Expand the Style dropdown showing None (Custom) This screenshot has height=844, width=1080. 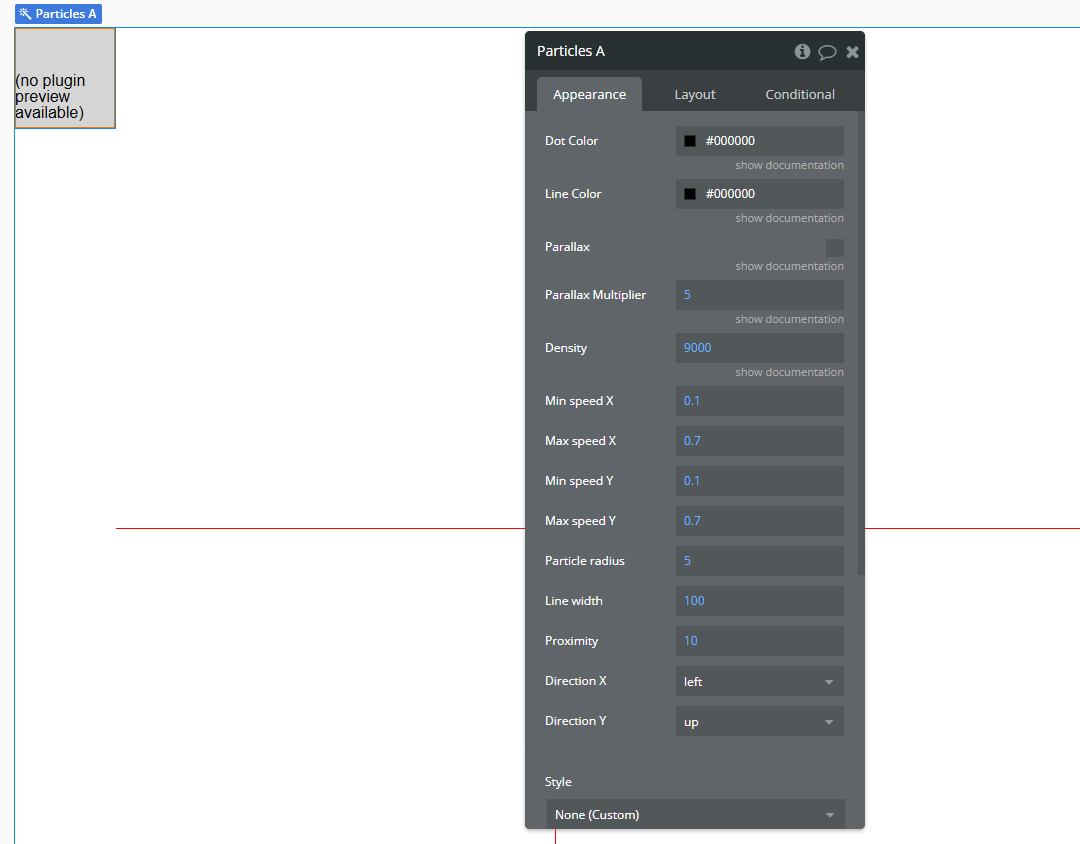pyautogui.click(x=695, y=814)
